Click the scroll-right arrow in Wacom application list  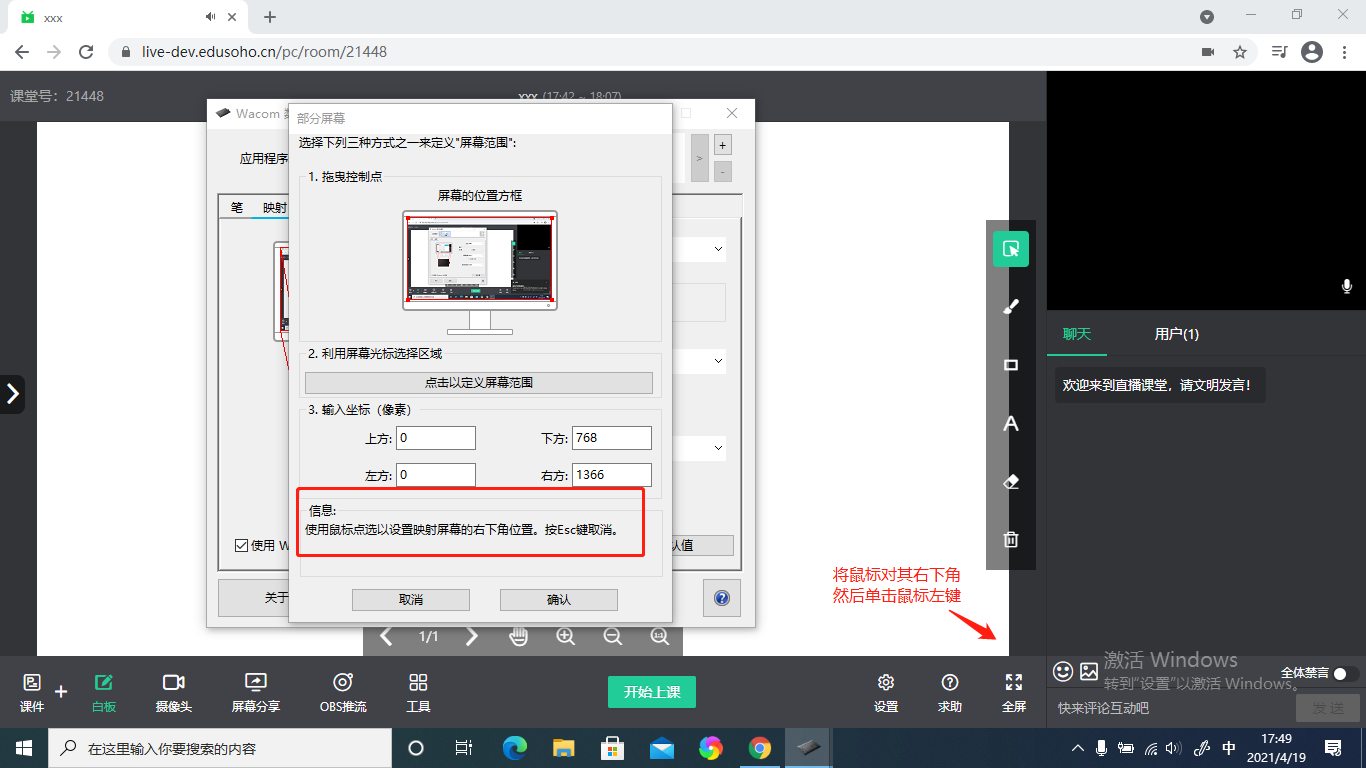pyautogui.click(x=699, y=158)
